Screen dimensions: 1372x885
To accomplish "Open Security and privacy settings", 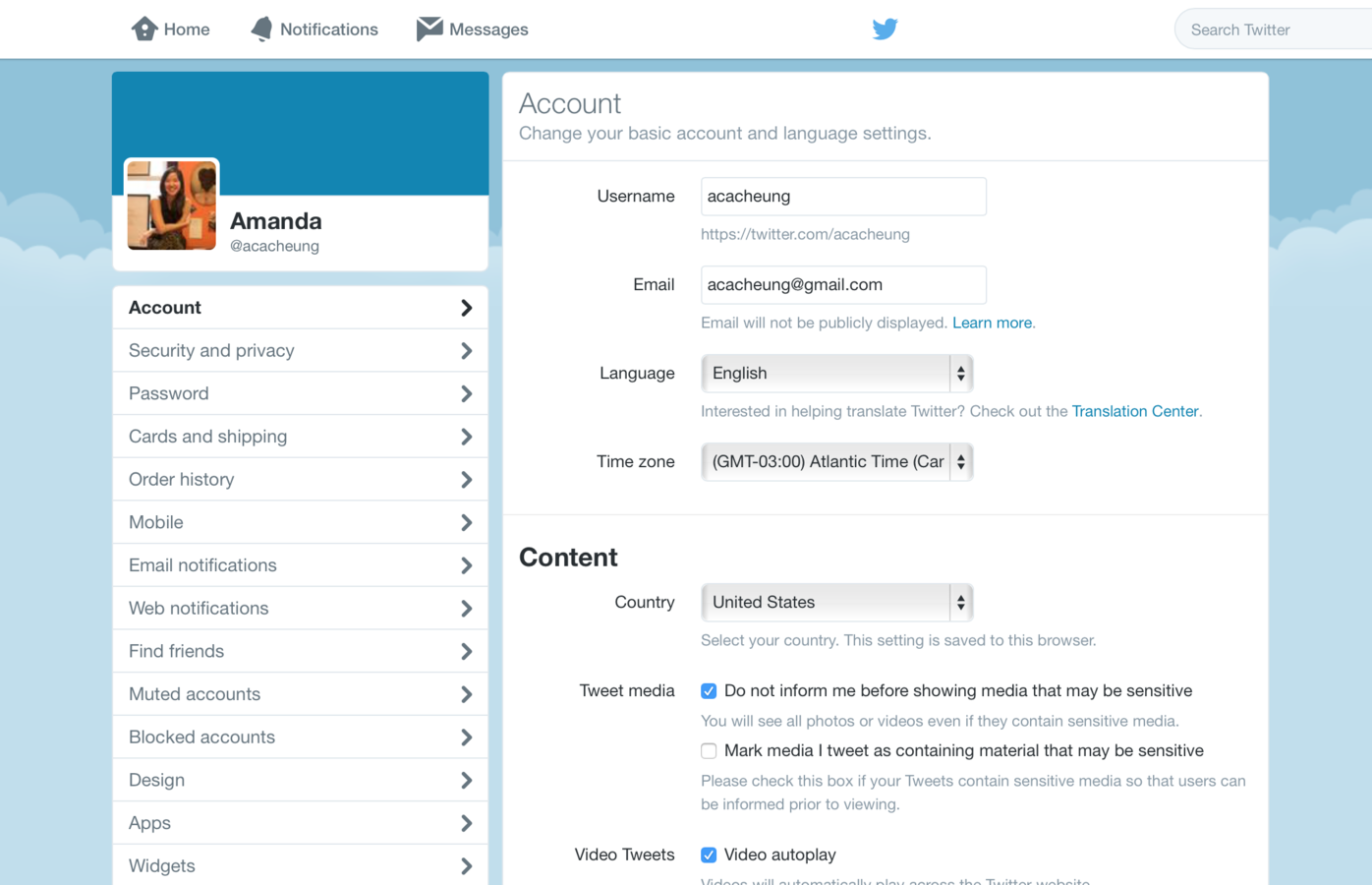I will pyautogui.click(x=301, y=351).
